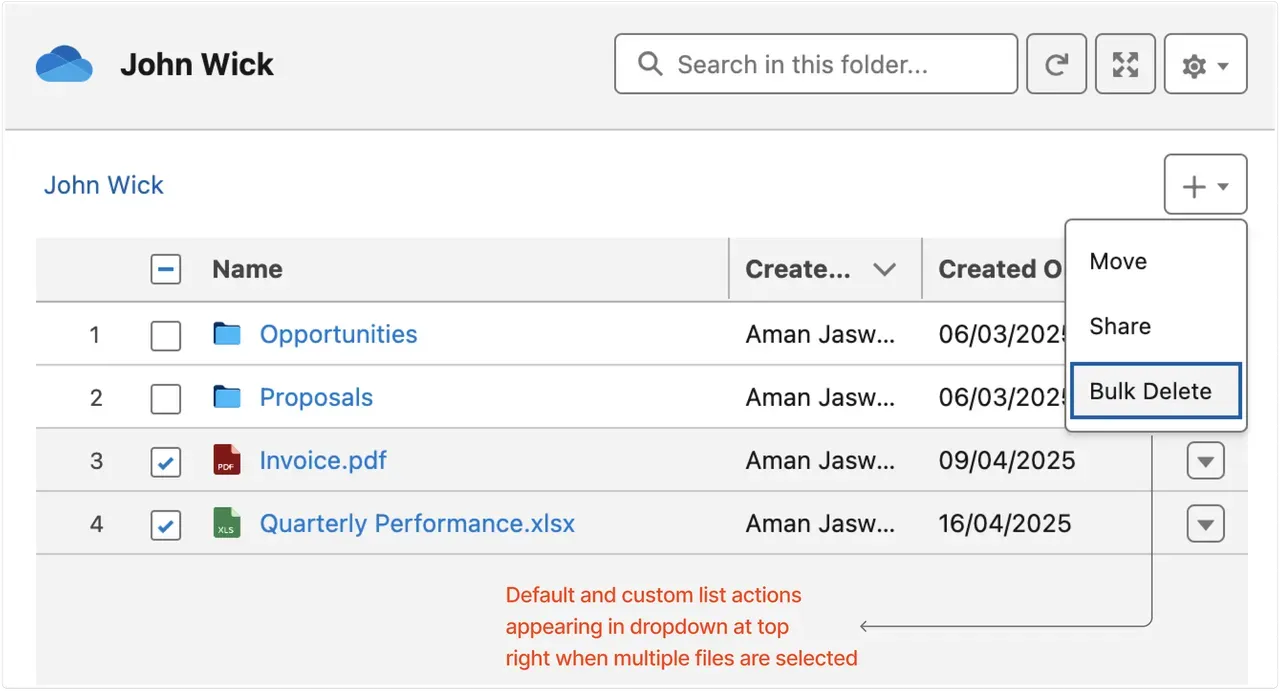This screenshot has height=691, width=1280.
Task: Uncheck the Invoice.pdf row checkbox
Action: point(165,461)
